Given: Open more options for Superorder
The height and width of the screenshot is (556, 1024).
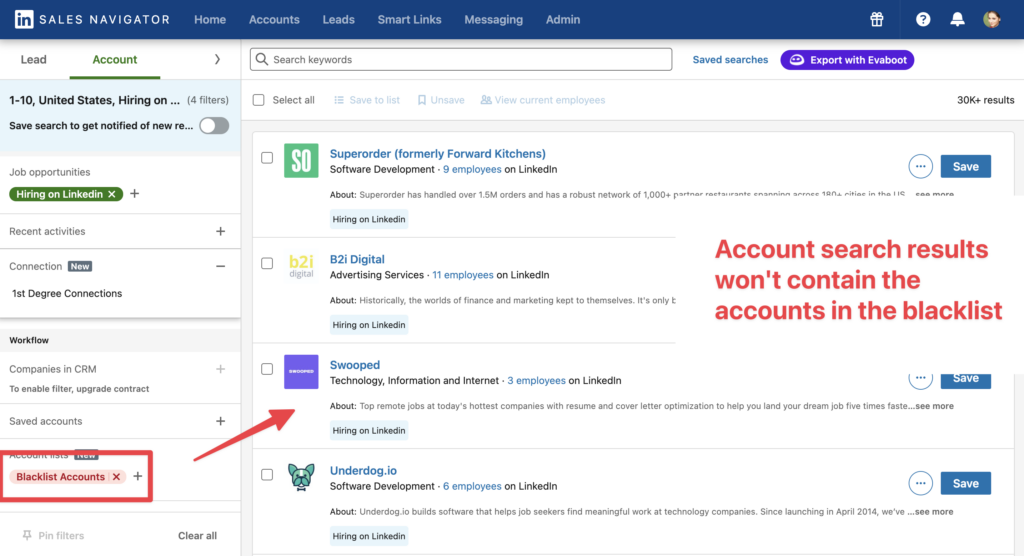Looking at the screenshot, I should tap(920, 167).
